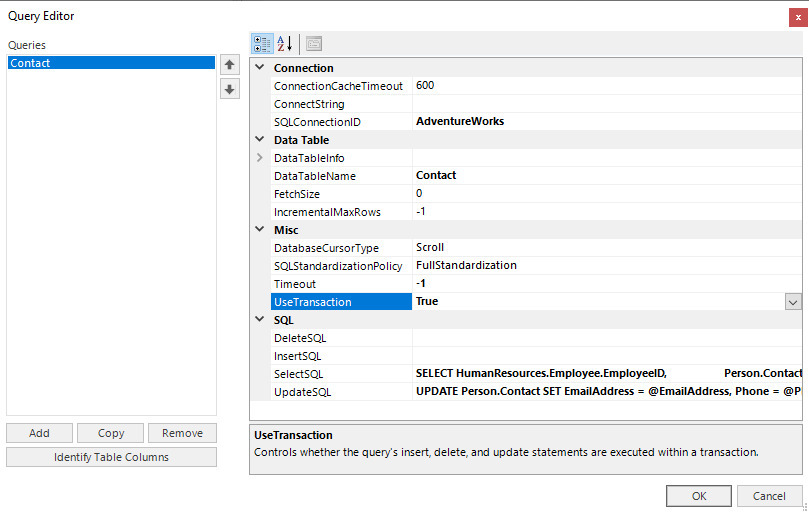
Task: Click the SQL category header
Action: tap(283, 320)
